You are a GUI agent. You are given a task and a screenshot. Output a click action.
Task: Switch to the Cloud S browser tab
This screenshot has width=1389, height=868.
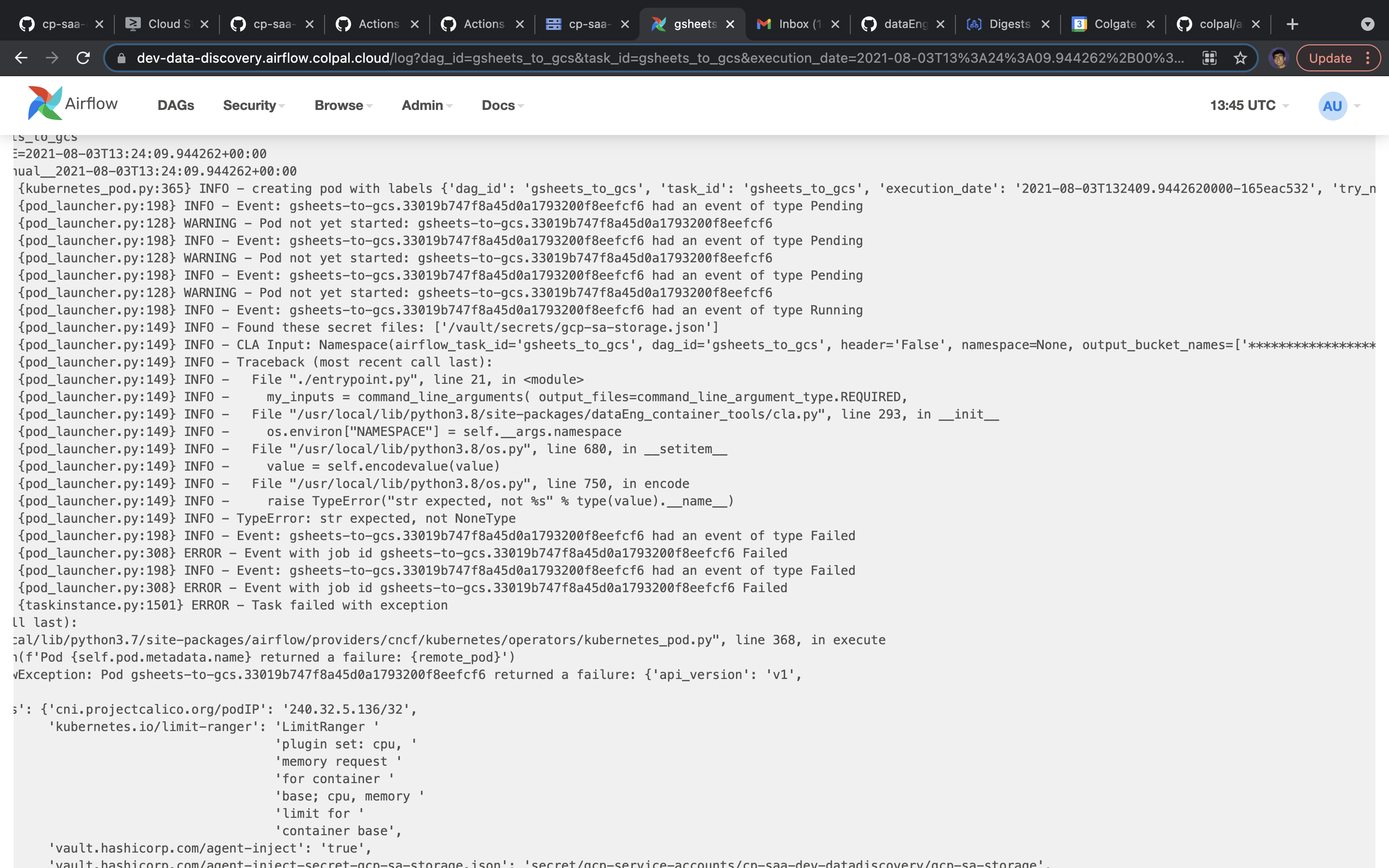click(x=161, y=24)
